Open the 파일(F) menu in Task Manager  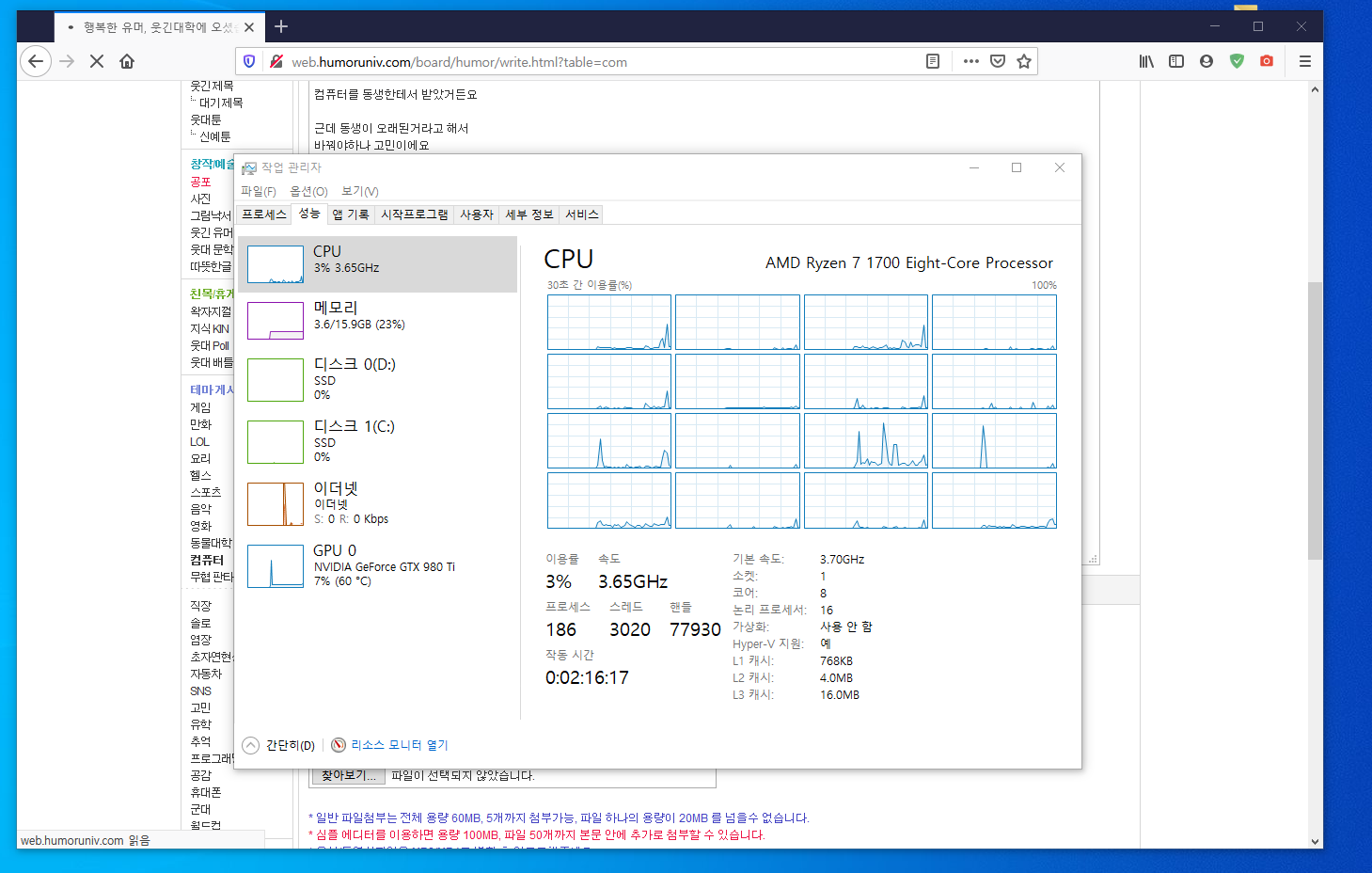point(259,192)
